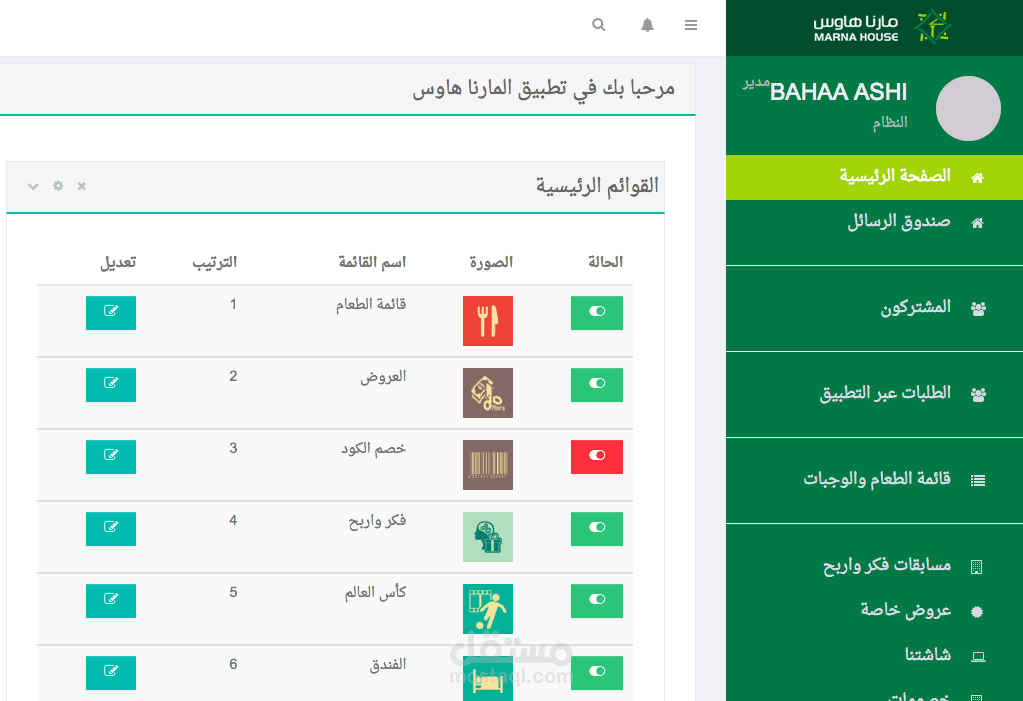1023x701 pixels.
Task: Enable the red toggle for خصم الكود
Action: [x=596, y=456]
